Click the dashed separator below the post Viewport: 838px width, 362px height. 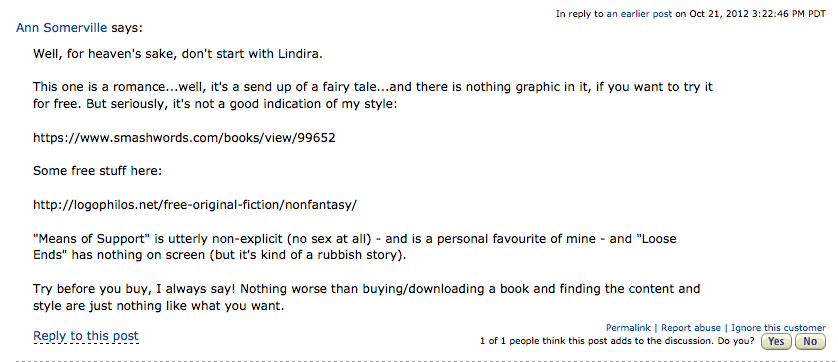[419, 361]
